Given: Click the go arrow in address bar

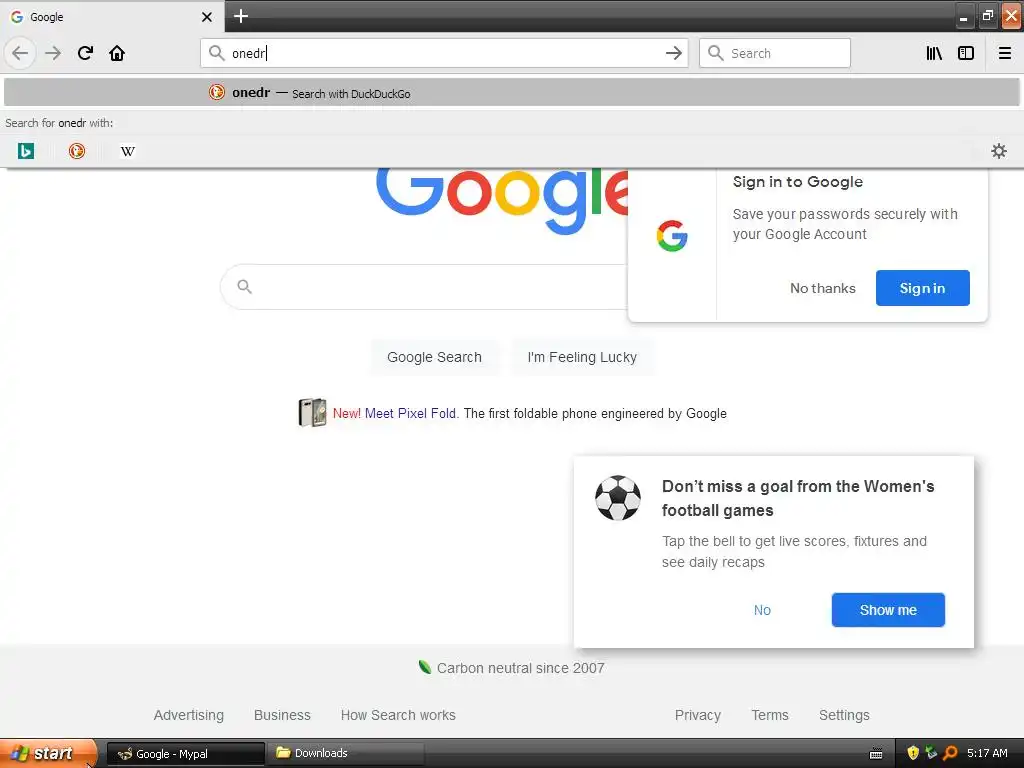Looking at the screenshot, I should [673, 53].
